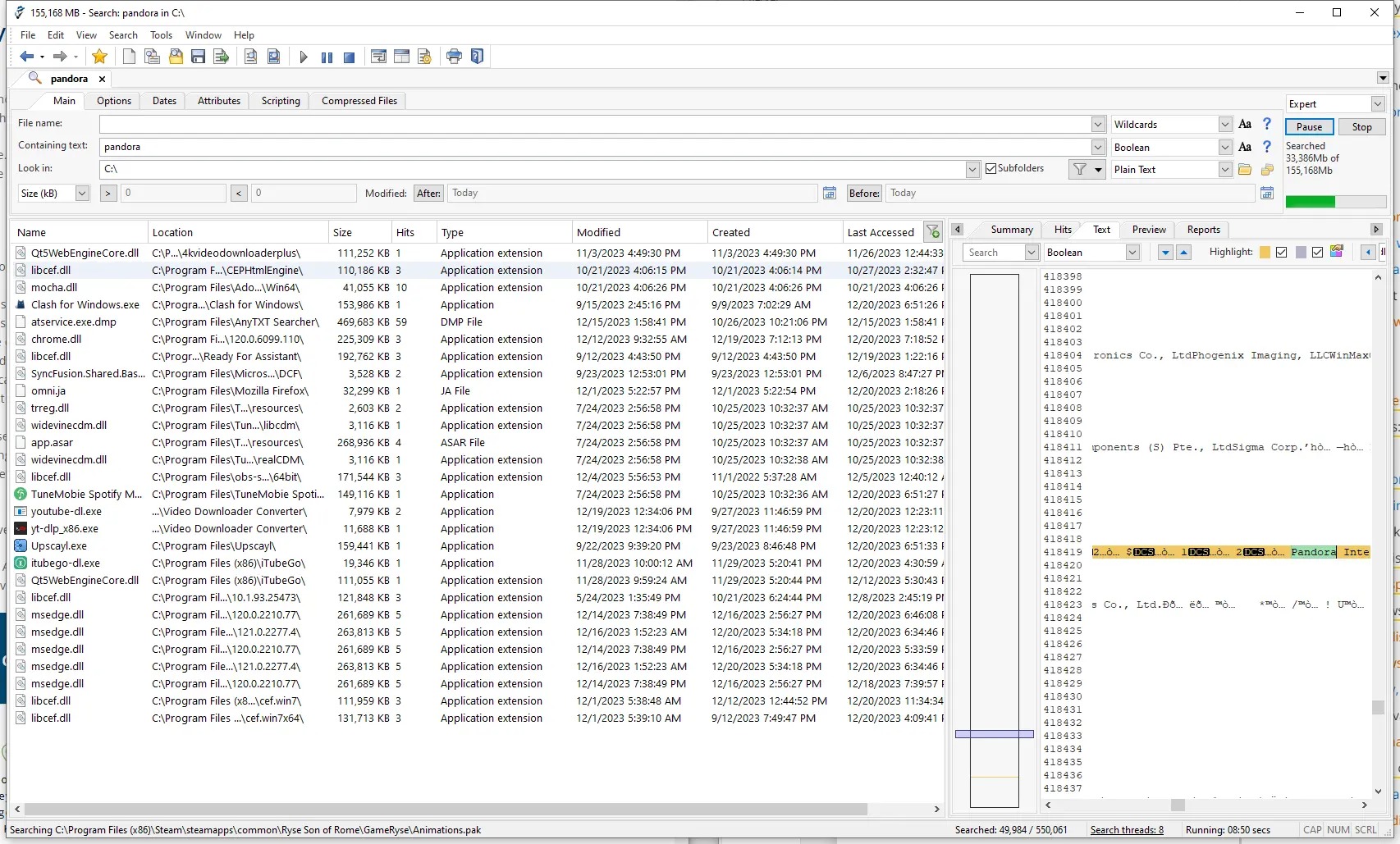The width and height of the screenshot is (1400, 844).
Task: Click the Containing text input field
Action: click(595, 148)
